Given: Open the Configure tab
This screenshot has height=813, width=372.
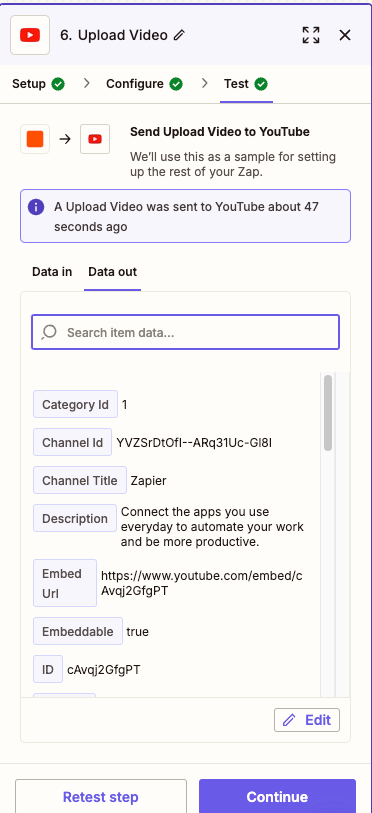Looking at the screenshot, I should tap(144, 84).
